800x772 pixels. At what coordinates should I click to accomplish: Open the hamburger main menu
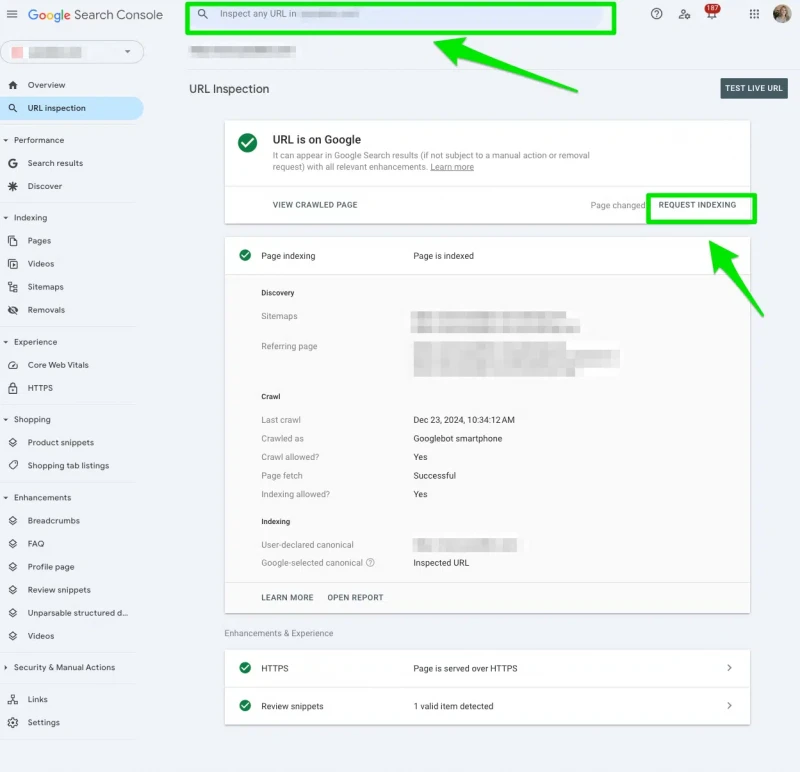12,14
